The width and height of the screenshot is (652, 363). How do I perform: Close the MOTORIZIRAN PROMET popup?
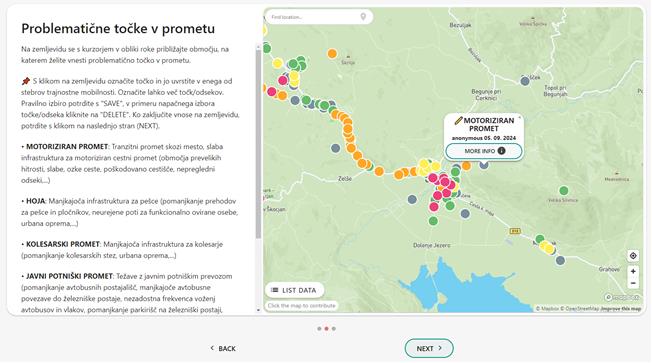point(519,118)
